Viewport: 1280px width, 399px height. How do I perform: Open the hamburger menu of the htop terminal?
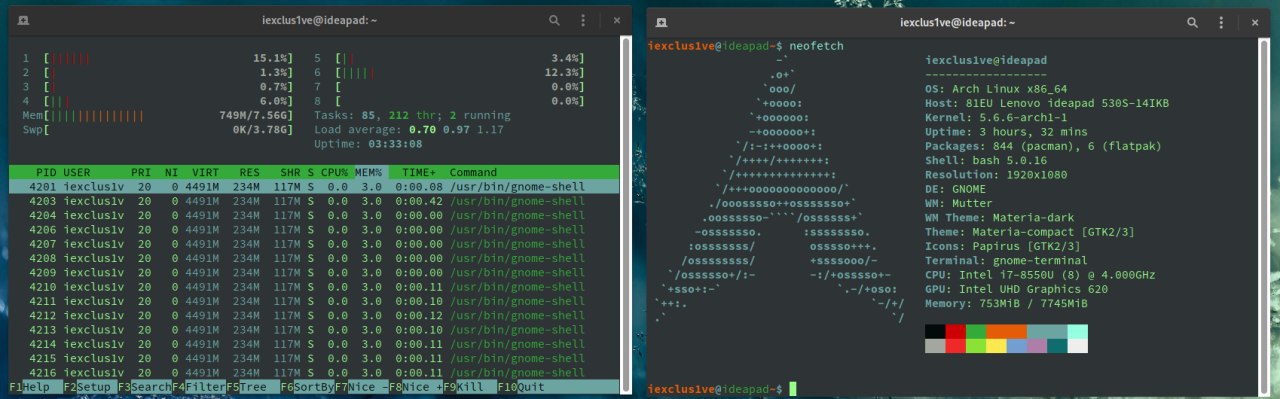(583, 20)
